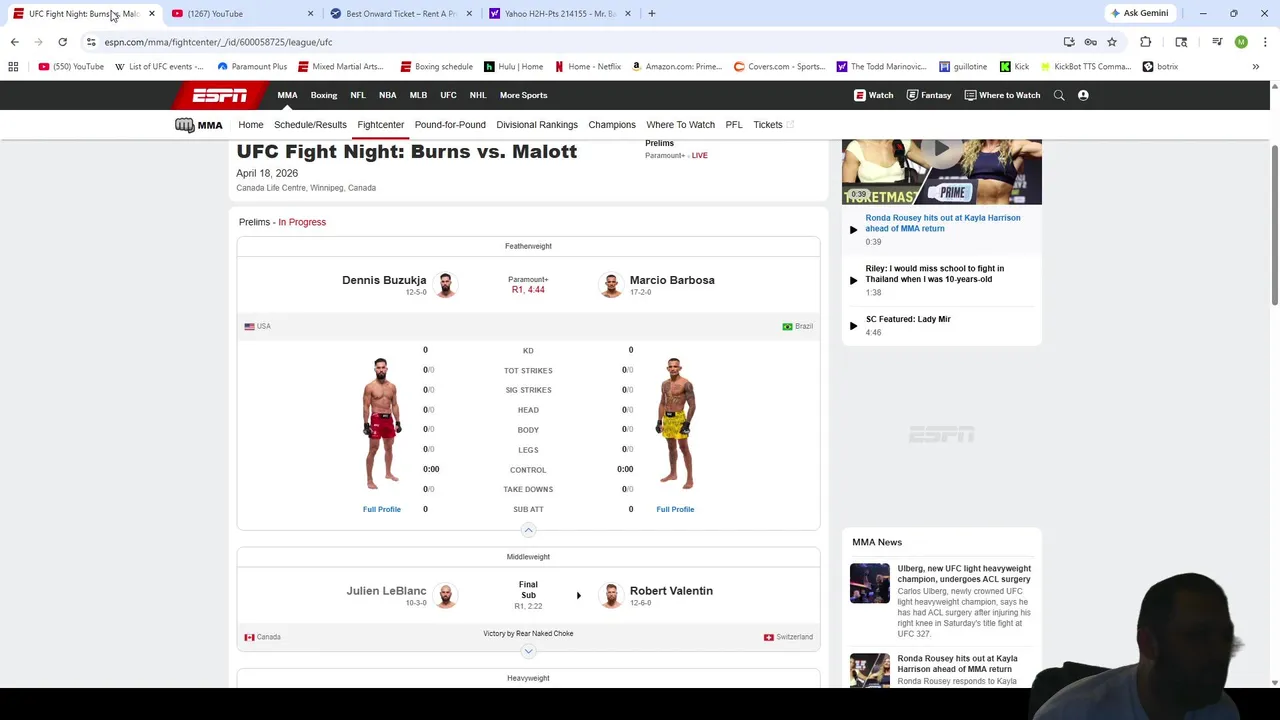
Task: Click the video player thumbnail in sidebar
Action: pyautogui.click(x=941, y=171)
